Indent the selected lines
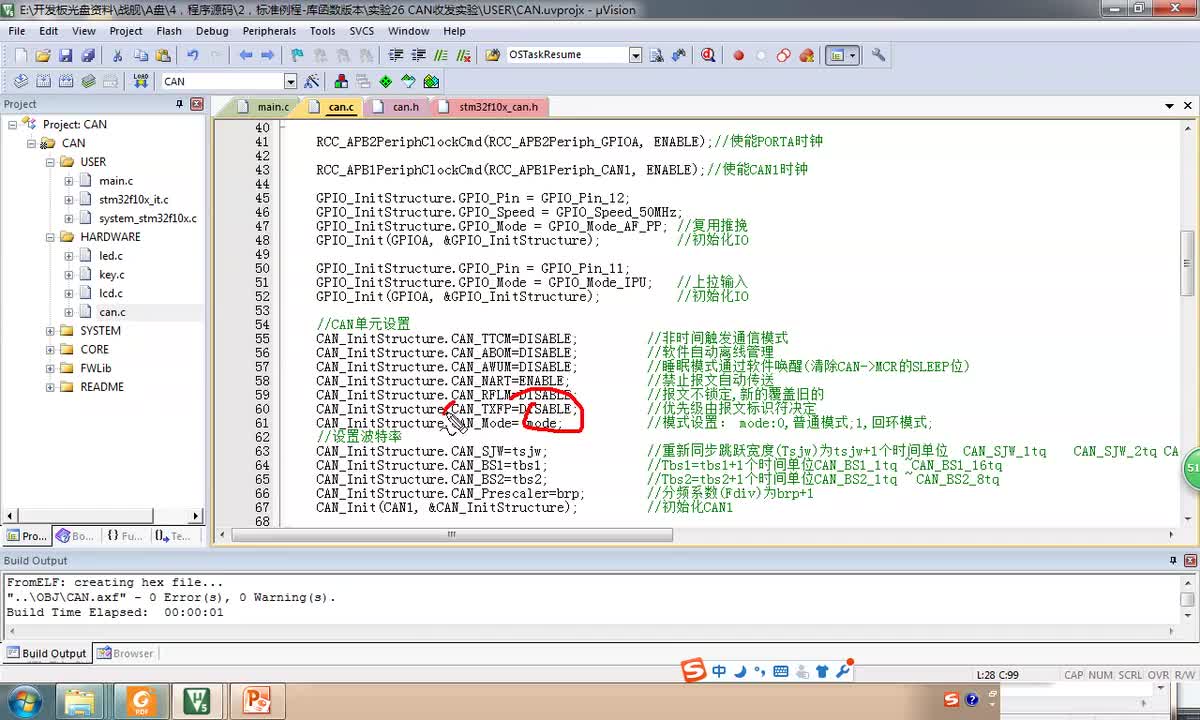The width and height of the screenshot is (1200, 720). pos(396,55)
